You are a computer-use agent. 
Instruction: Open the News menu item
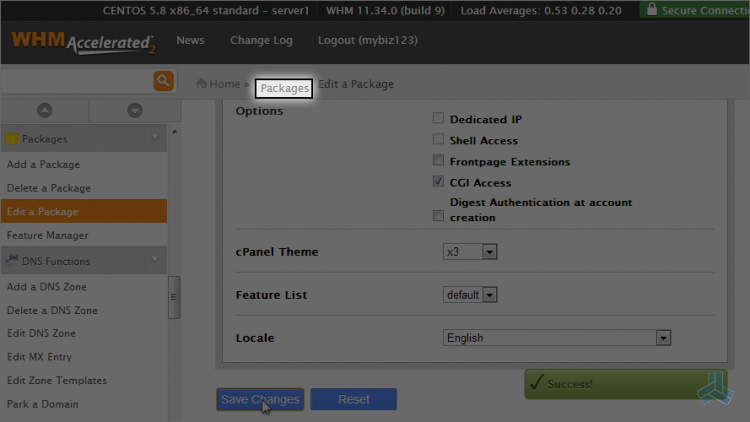click(190, 40)
